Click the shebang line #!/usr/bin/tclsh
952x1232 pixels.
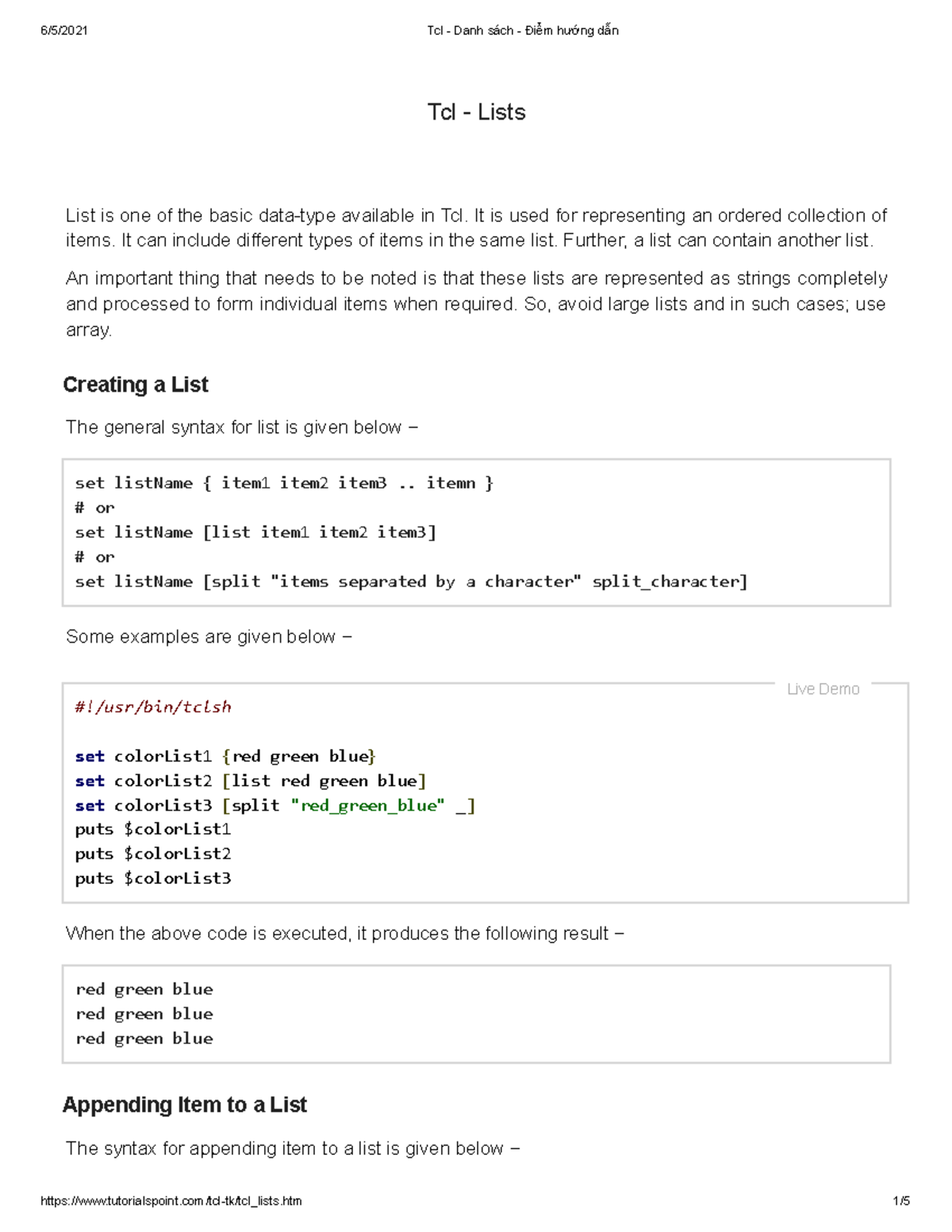click(x=153, y=707)
